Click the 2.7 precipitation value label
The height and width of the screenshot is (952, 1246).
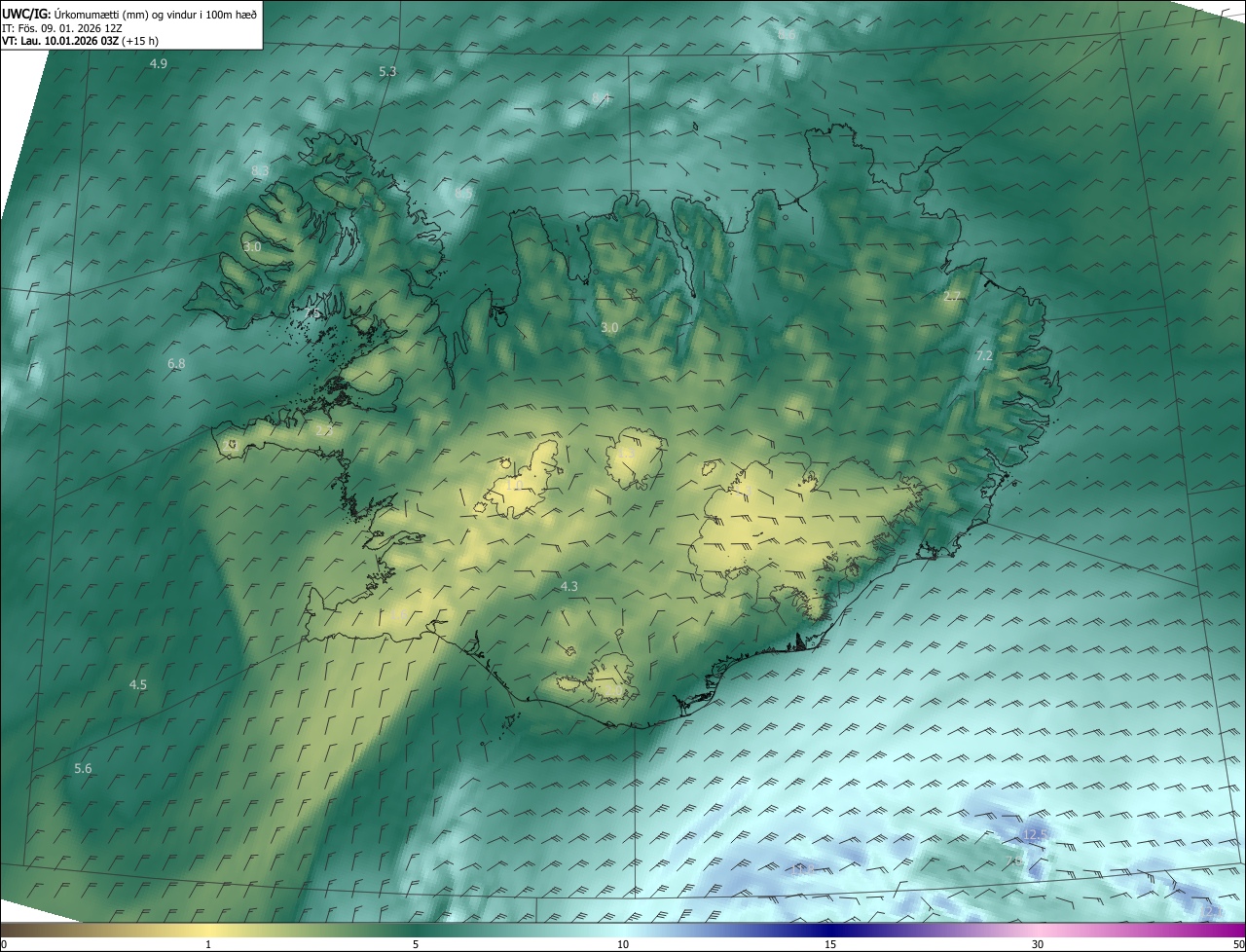pos(952,296)
